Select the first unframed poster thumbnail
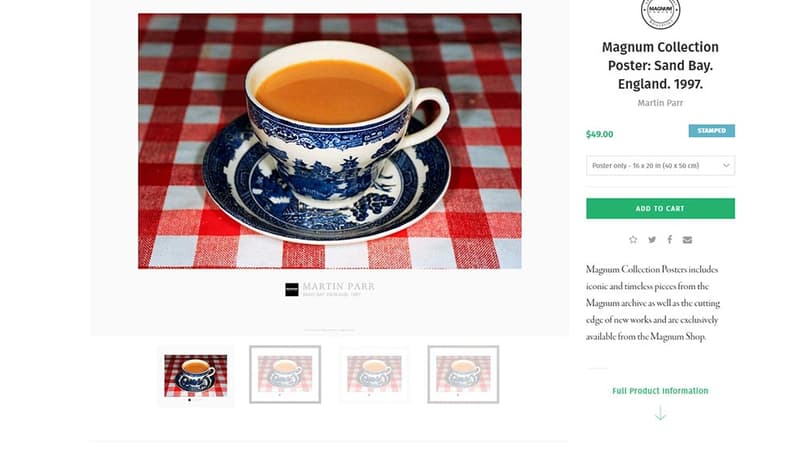Viewport: 800px width, 450px height. (x=195, y=374)
